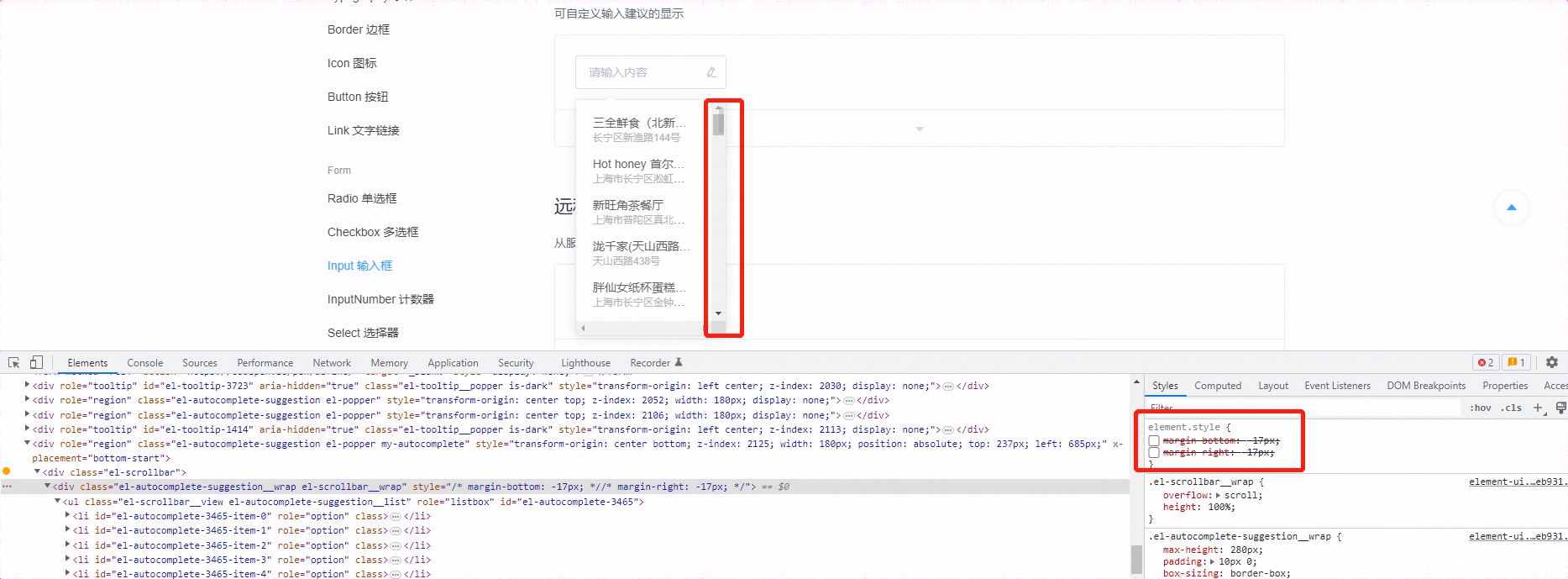Click the suggestion list vertical scrollbar thumb

(718, 124)
